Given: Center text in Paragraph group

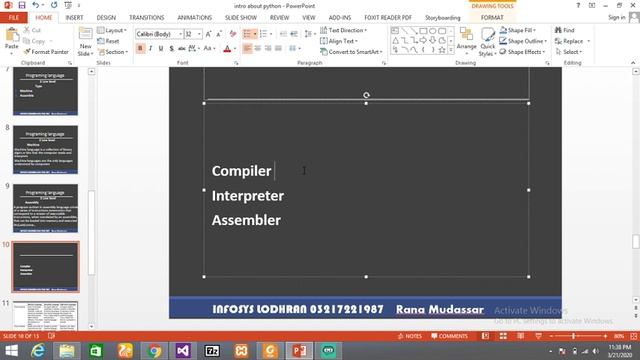Looking at the screenshot, I should click(258, 49).
